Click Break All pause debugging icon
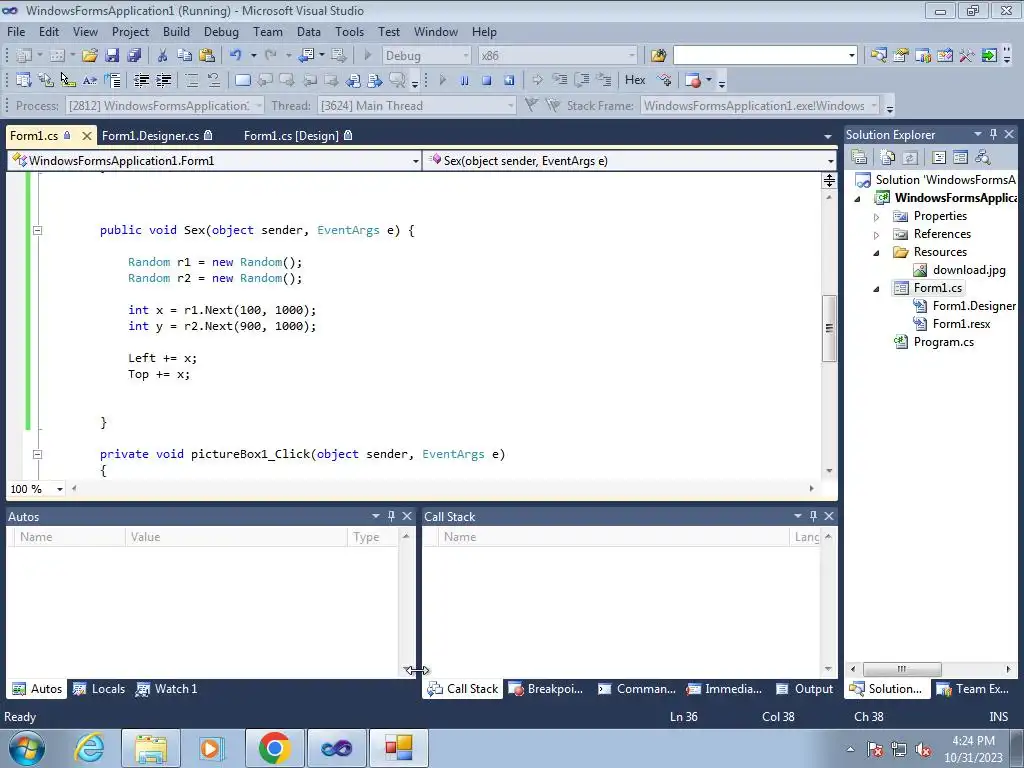Viewport: 1024px width, 768px height. pyautogui.click(x=464, y=80)
